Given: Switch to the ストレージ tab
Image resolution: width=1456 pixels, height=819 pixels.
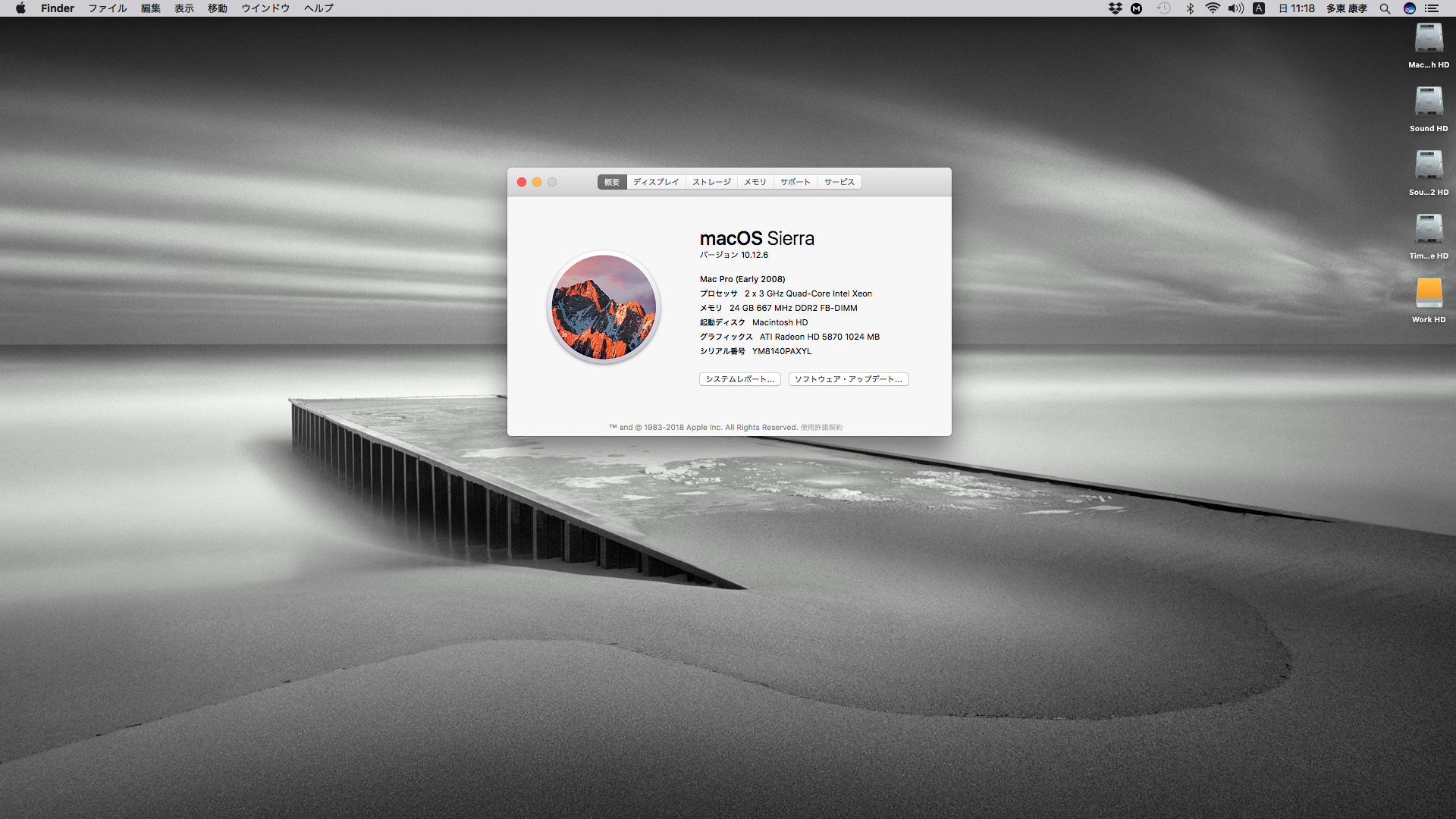Looking at the screenshot, I should [x=711, y=182].
